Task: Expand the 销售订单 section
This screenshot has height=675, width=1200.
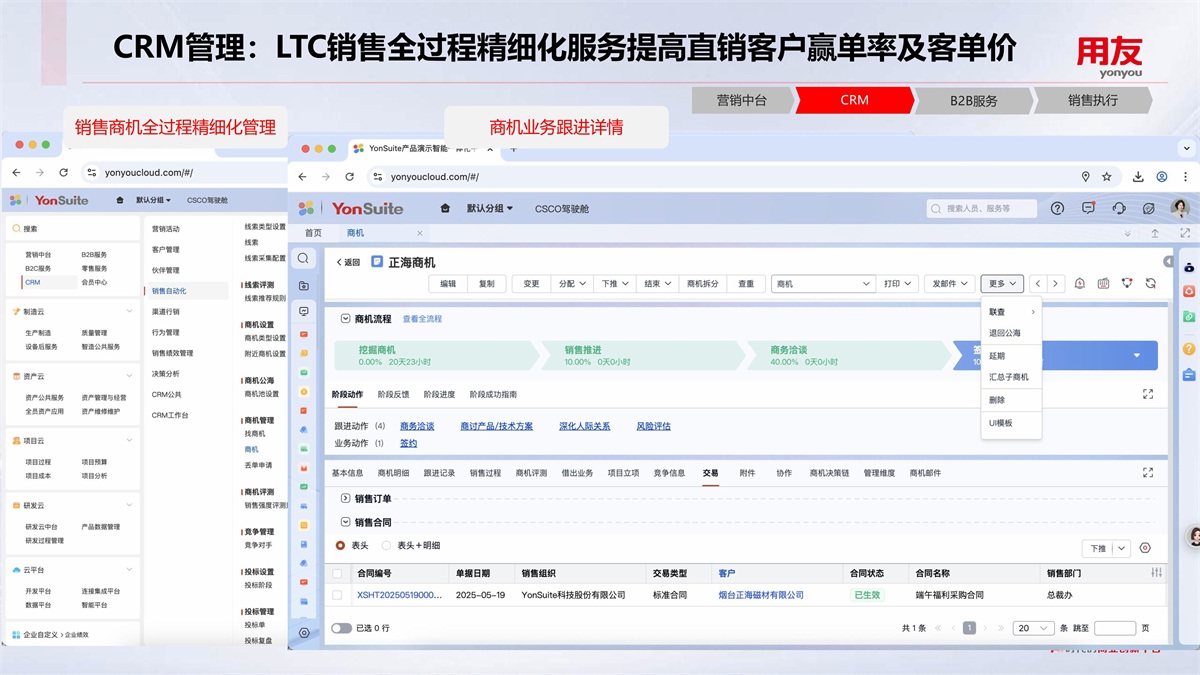Action: [346, 498]
